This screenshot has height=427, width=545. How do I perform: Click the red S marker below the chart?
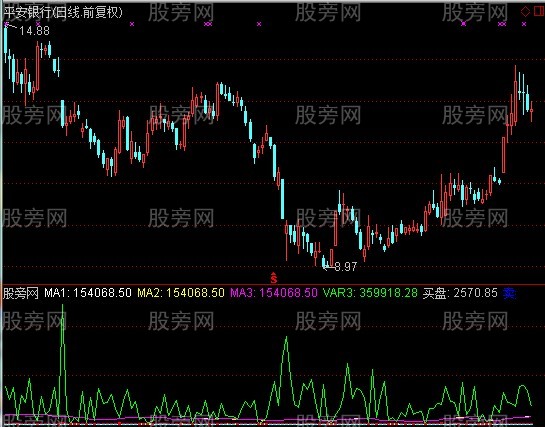pyautogui.click(x=274, y=278)
